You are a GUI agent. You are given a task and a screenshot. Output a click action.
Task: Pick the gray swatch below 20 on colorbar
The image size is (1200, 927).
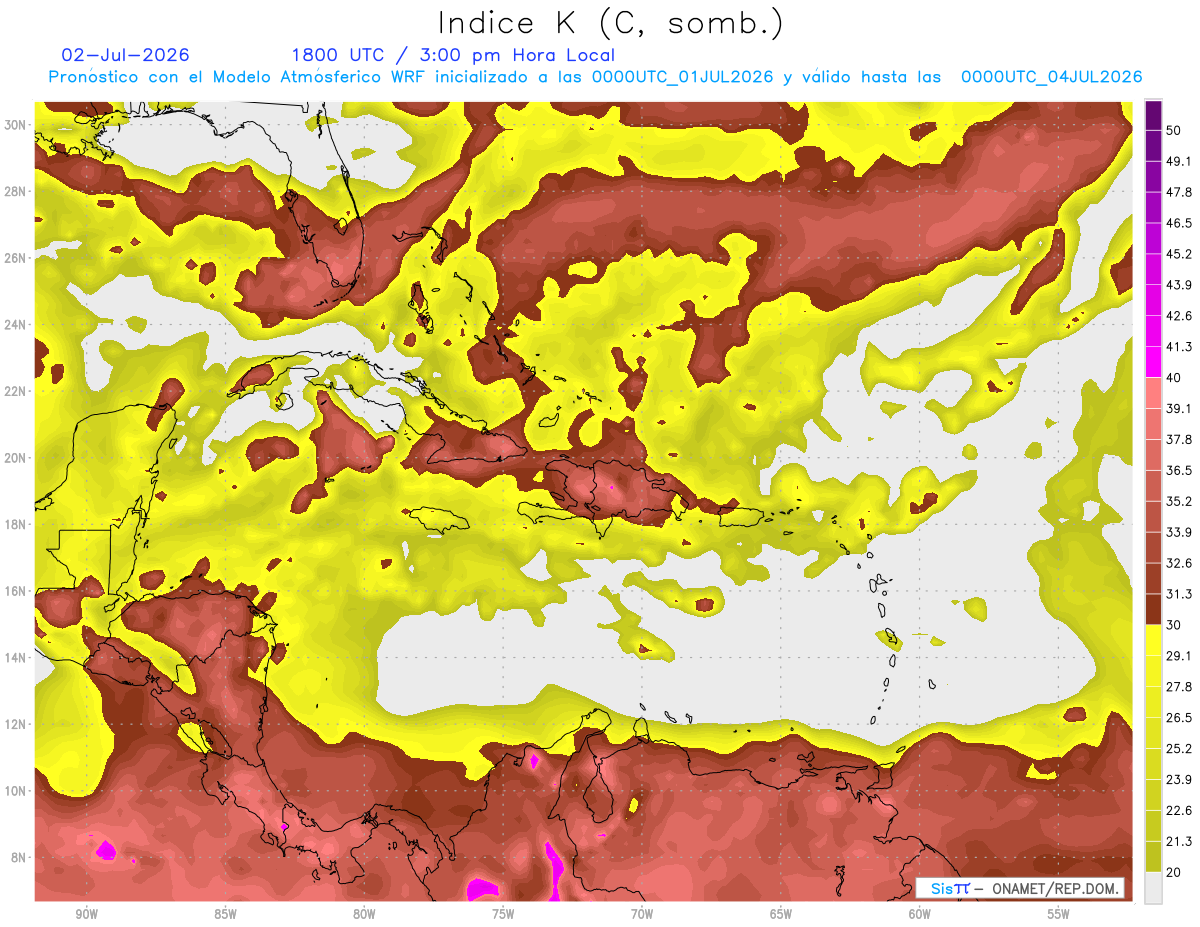pos(1153,888)
